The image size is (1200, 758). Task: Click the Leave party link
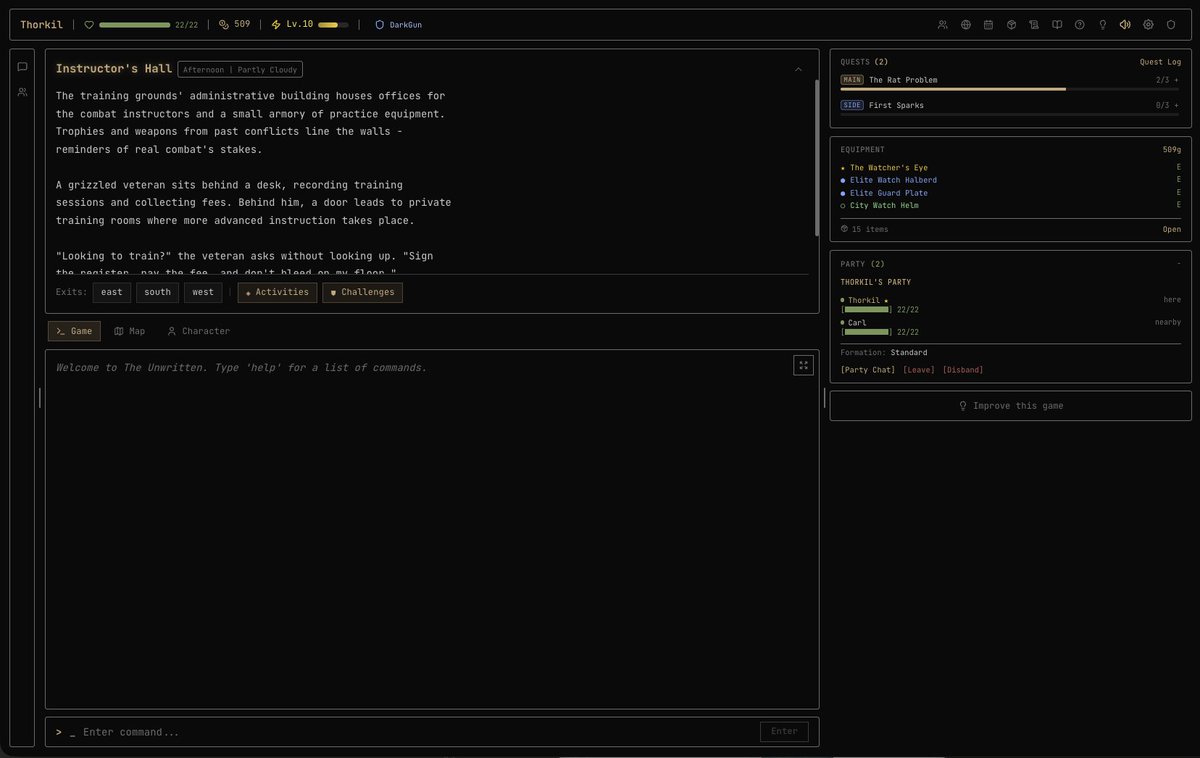919,370
